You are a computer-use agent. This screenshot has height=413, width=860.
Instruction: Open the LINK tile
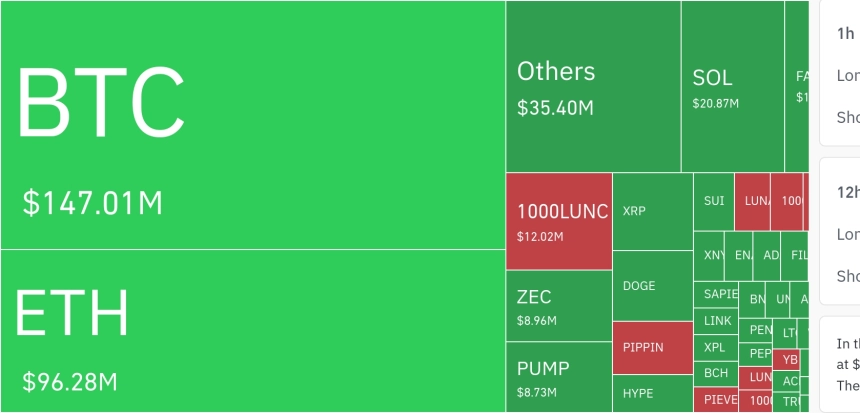tap(717, 321)
